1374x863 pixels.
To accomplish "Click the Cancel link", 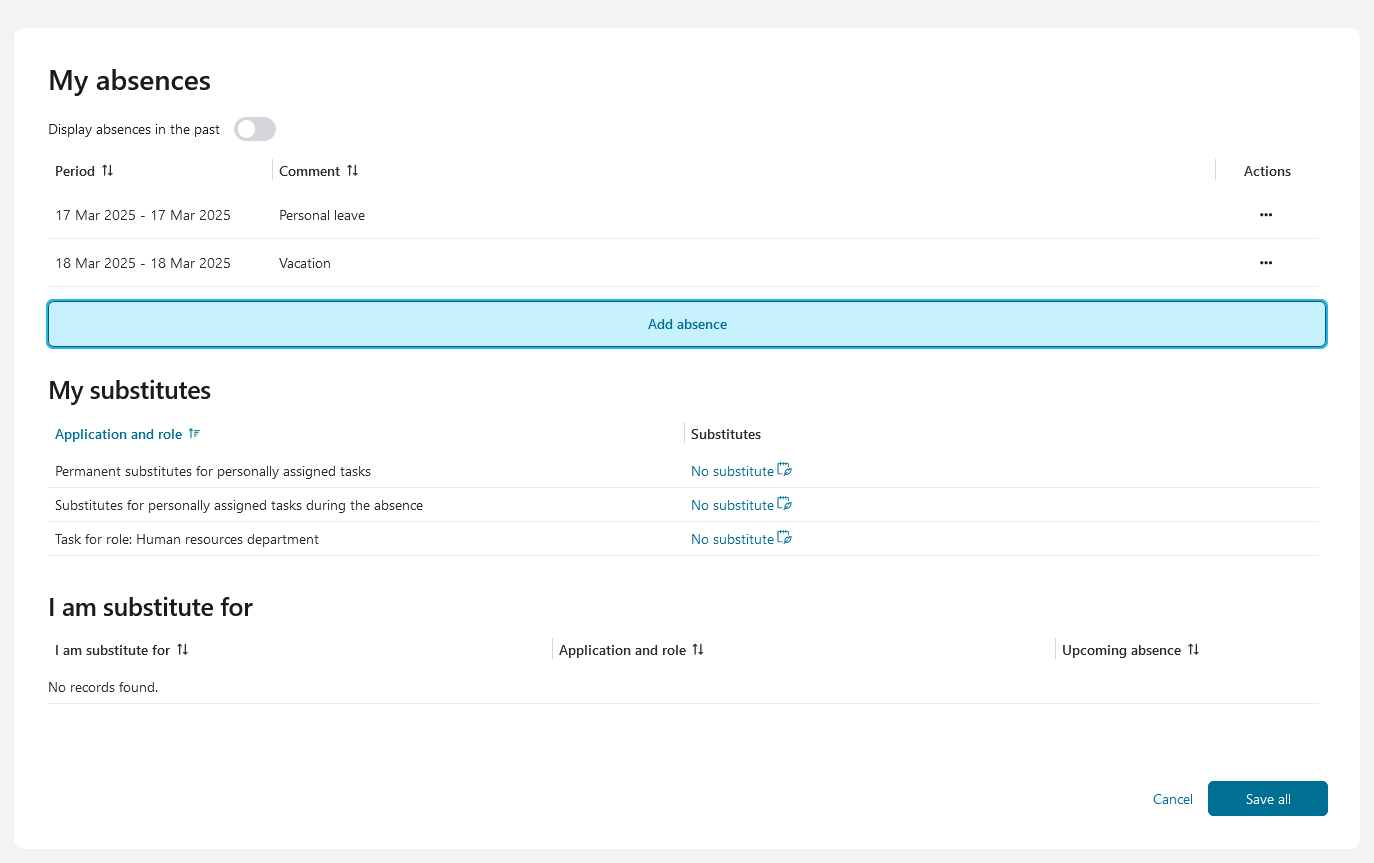I will [x=1173, y=799].
